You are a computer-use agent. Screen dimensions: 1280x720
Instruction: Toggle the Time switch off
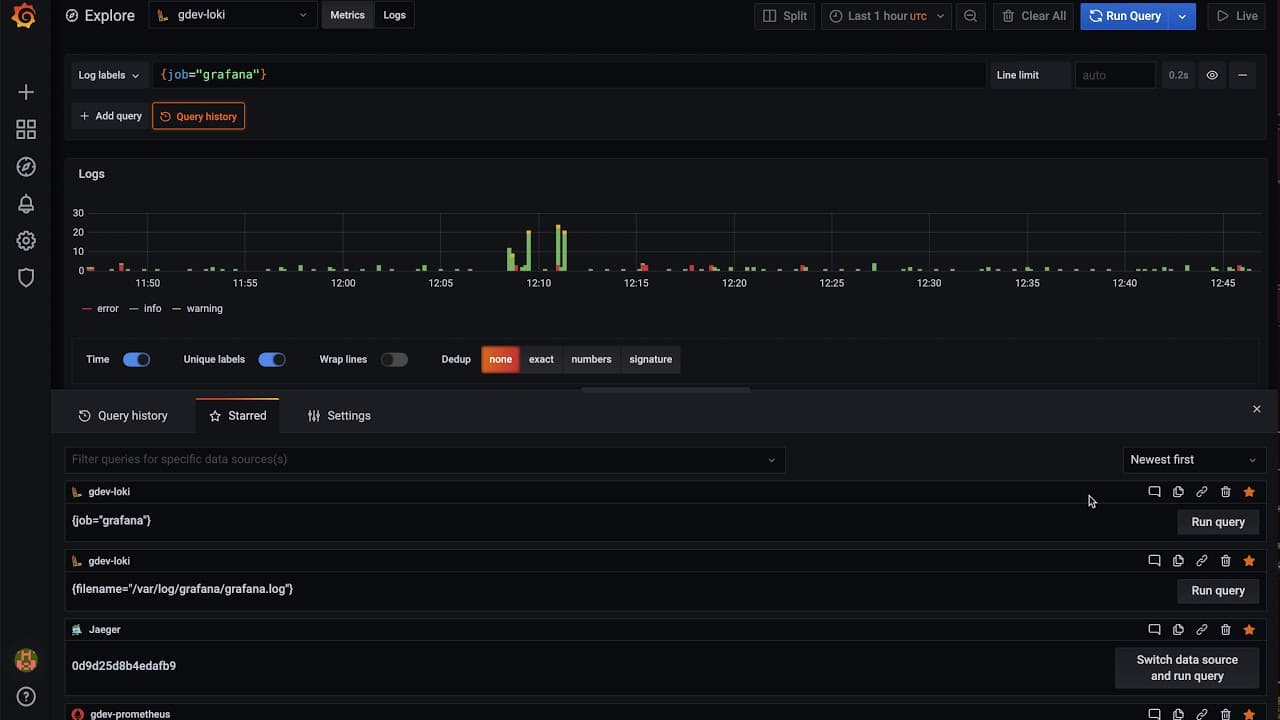tap(136, 359)
